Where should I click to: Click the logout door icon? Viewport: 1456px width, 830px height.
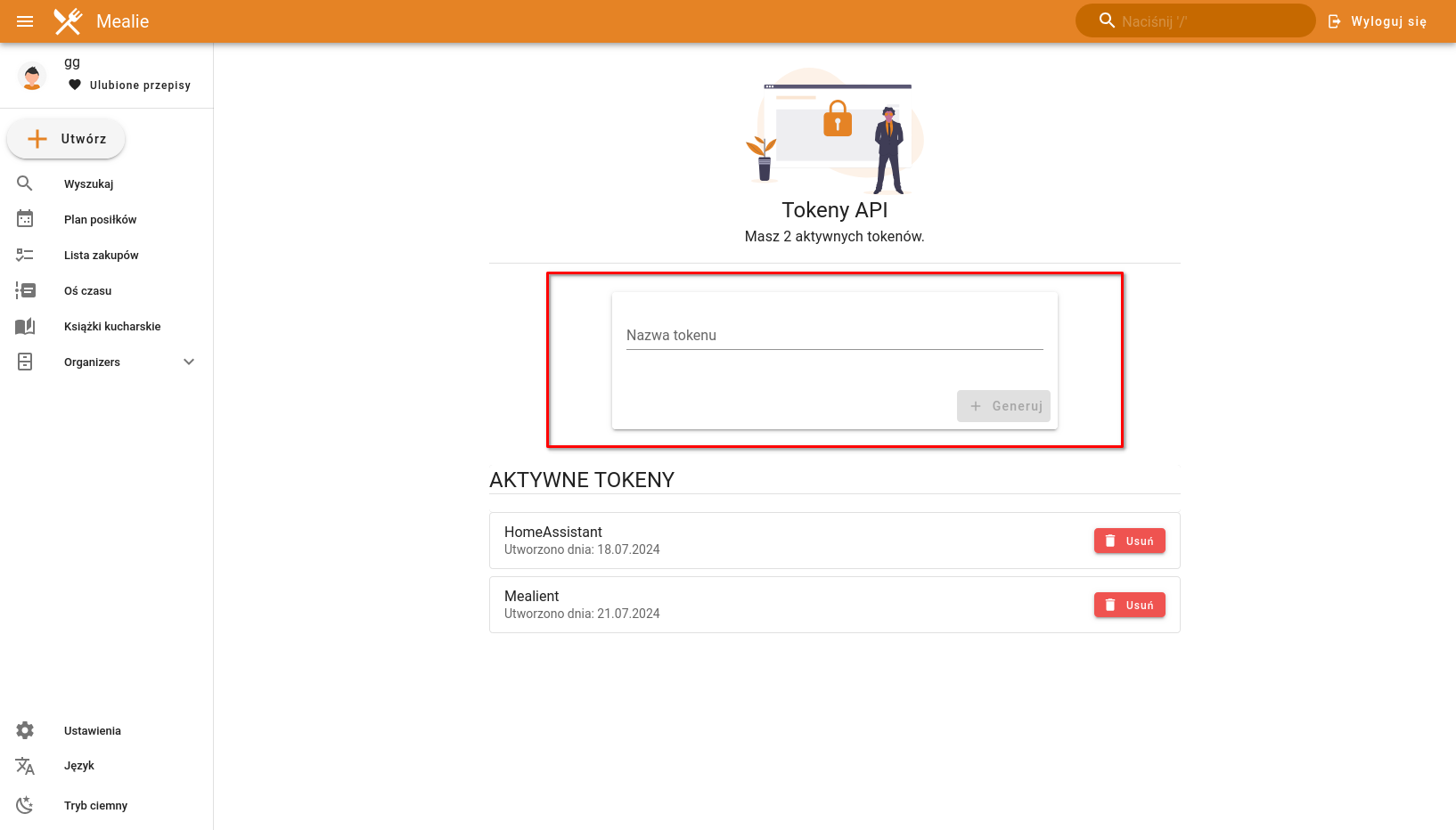1335,21
